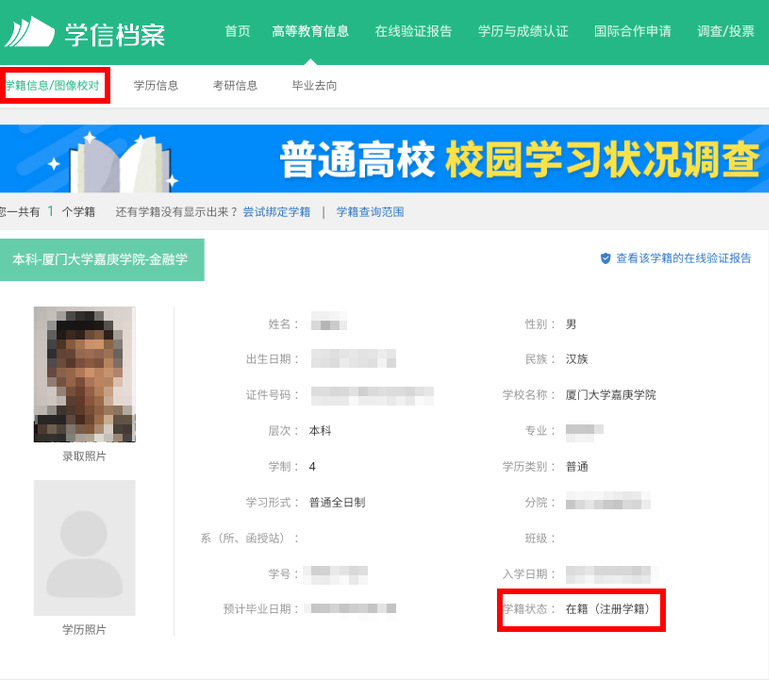Select 调查/投票 menu item
The image size is (769, 680).
[x=725, y=32]
